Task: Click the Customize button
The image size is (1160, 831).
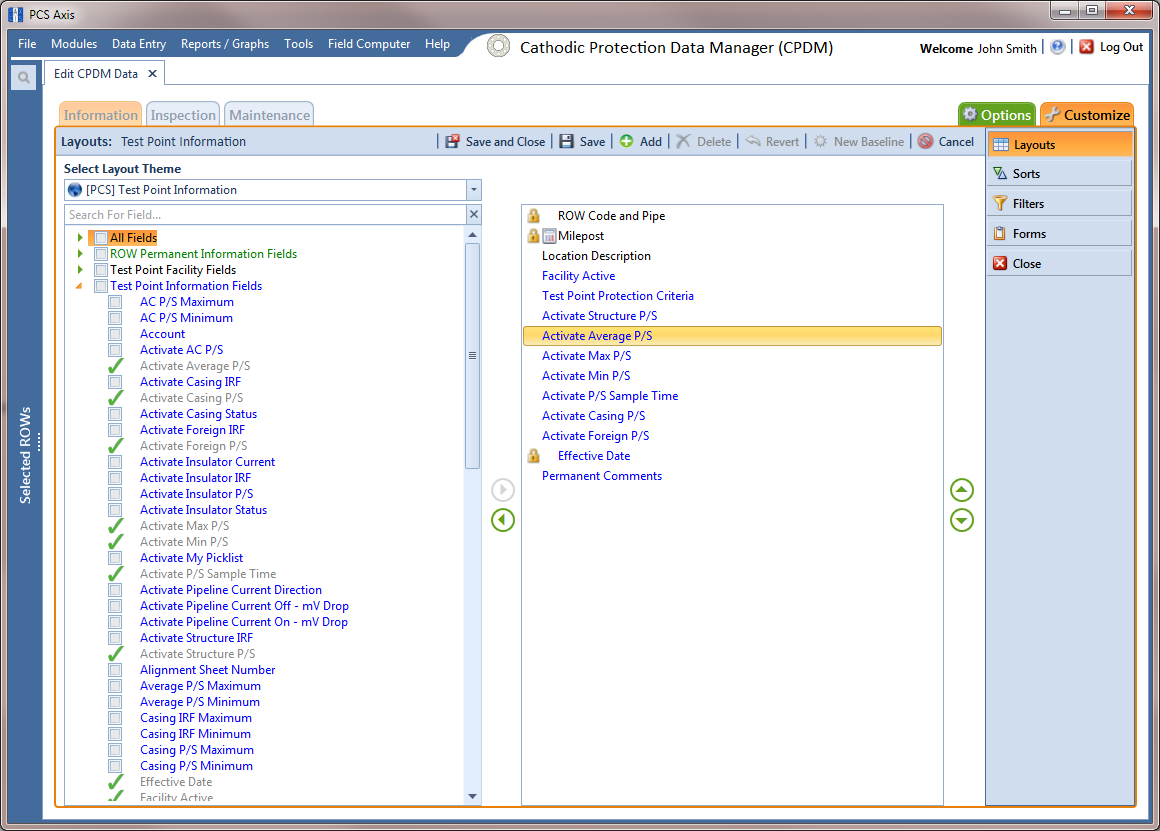Action: point(1088,115)
